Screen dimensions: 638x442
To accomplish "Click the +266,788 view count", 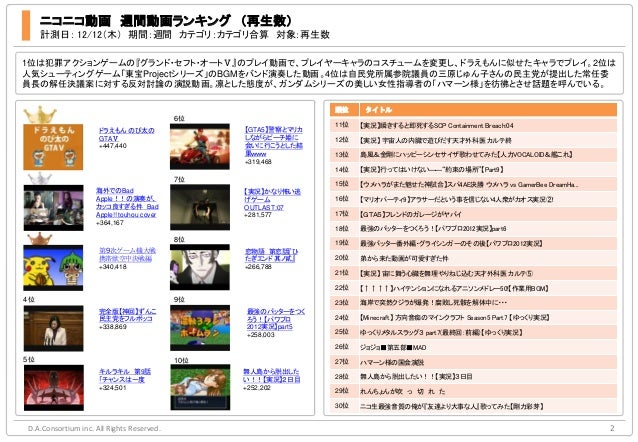I will point(258,267).
